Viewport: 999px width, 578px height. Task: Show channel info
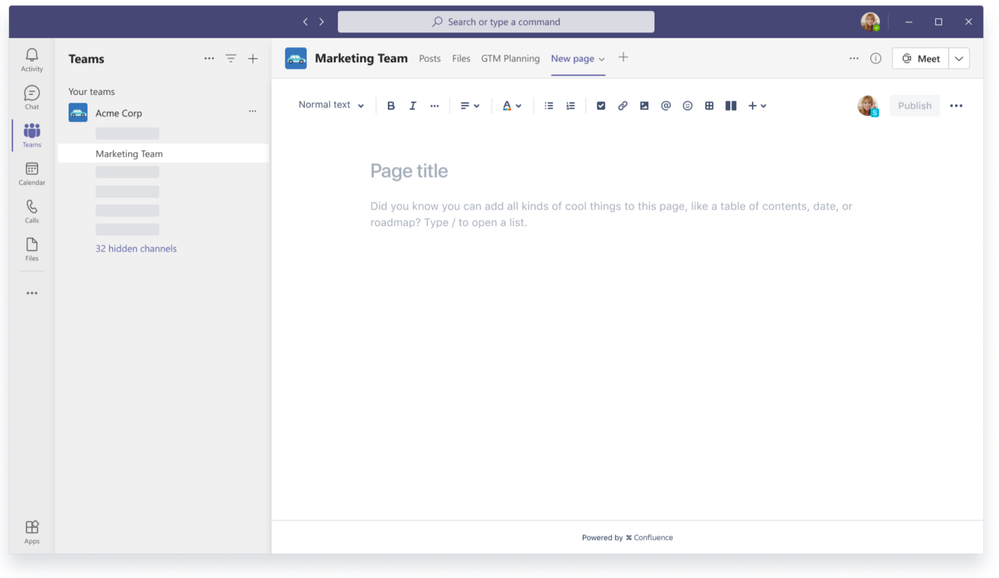tap(876, 59)
